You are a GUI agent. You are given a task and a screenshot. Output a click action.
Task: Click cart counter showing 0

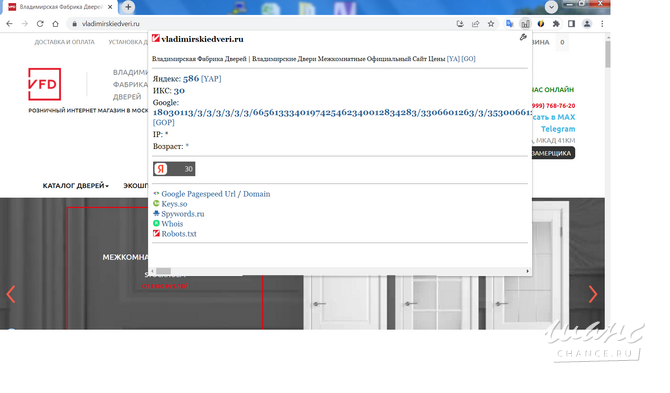[x=562, y=42]
